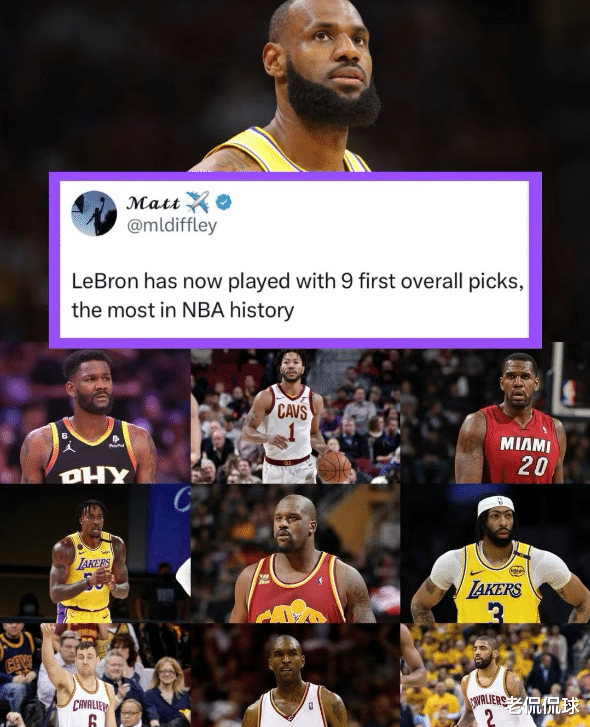Open the MIAMI number 20 photo
590x727 pixels.
[495, 413]
